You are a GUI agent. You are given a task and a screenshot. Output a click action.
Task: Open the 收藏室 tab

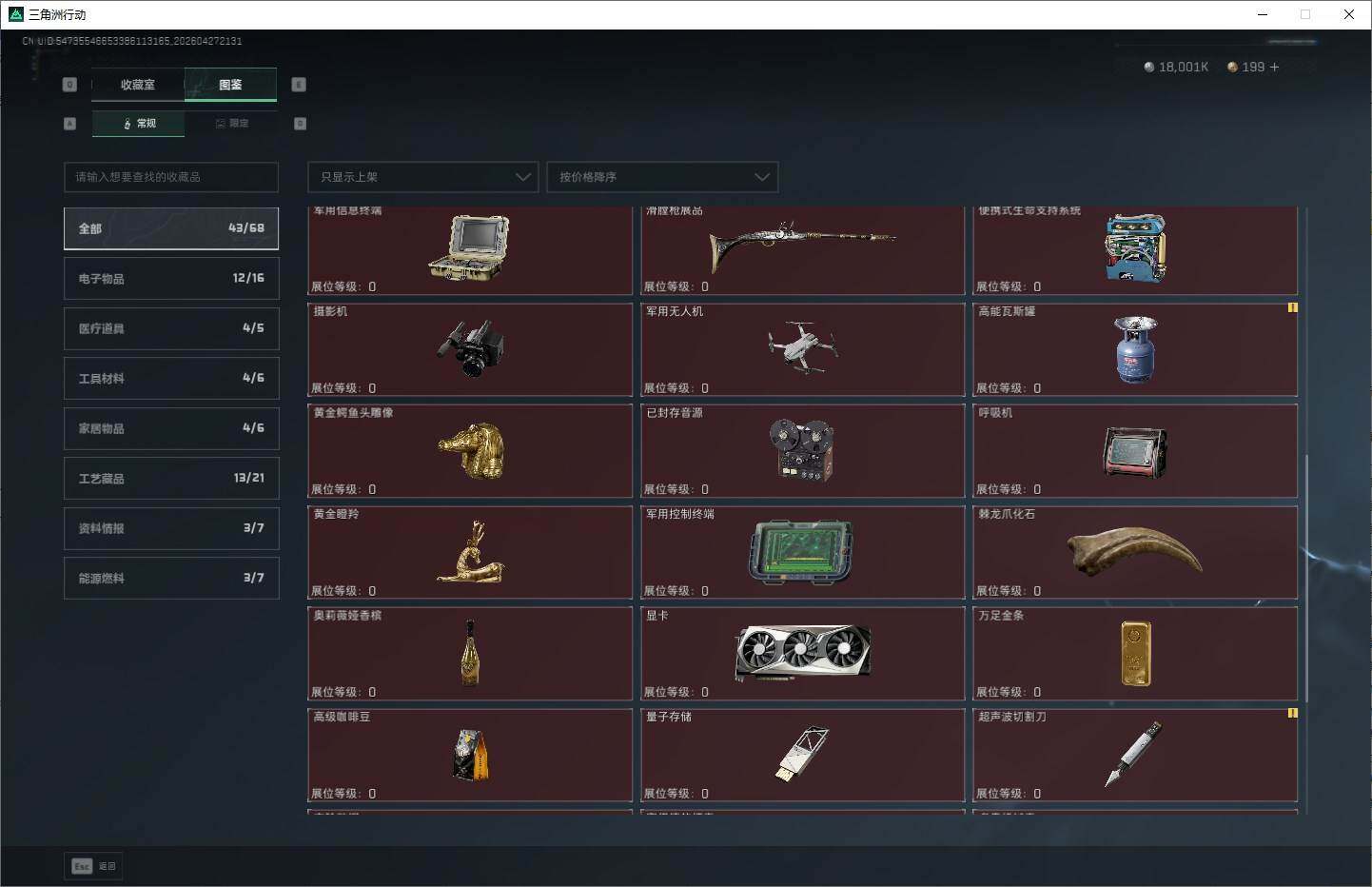coord(138,85)
